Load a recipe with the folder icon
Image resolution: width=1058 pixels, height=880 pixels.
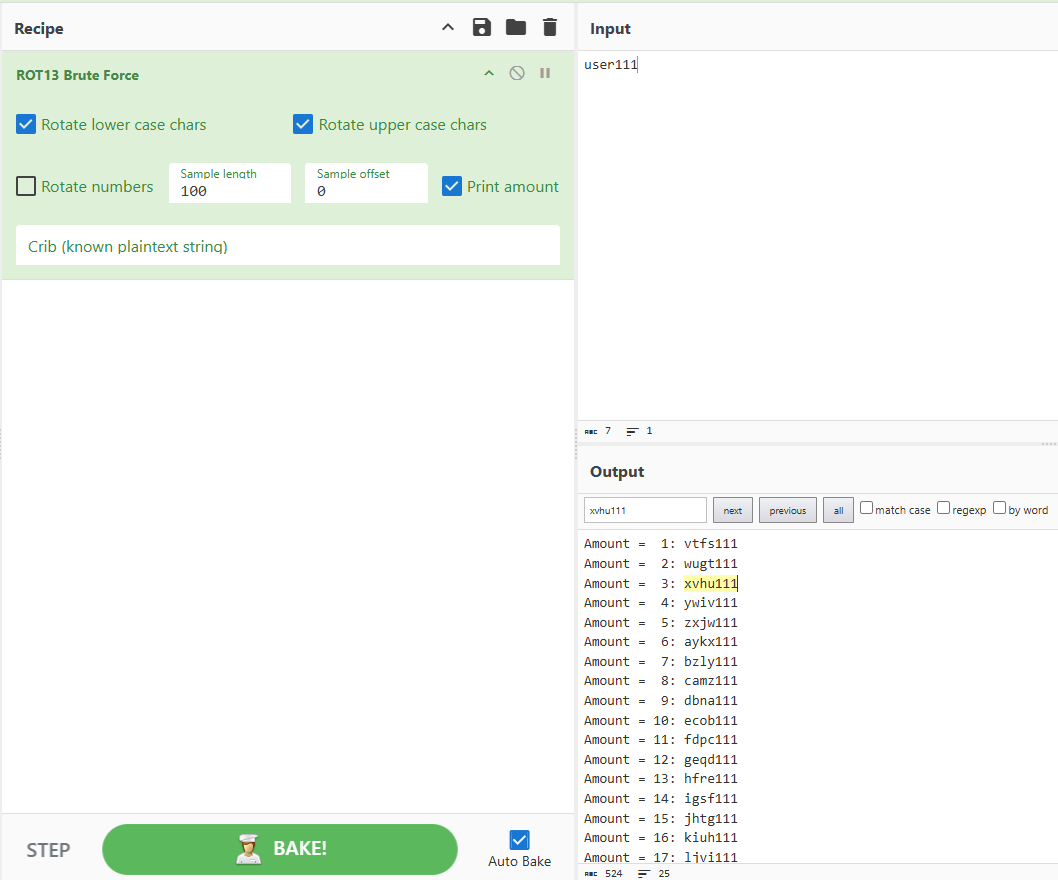pyautogui.click(x=516, y=28)
